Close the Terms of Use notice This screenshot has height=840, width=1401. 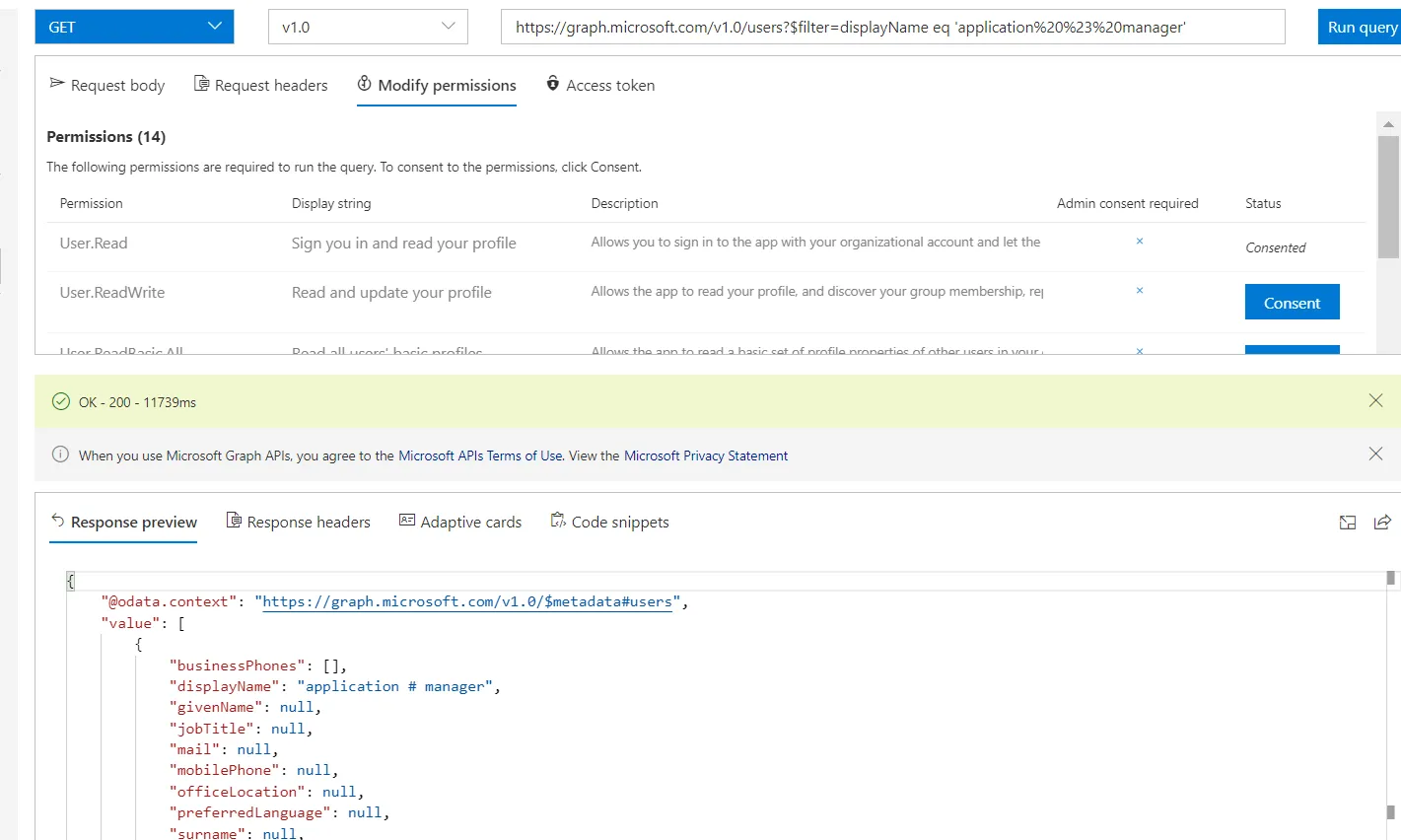(1375, 454)
